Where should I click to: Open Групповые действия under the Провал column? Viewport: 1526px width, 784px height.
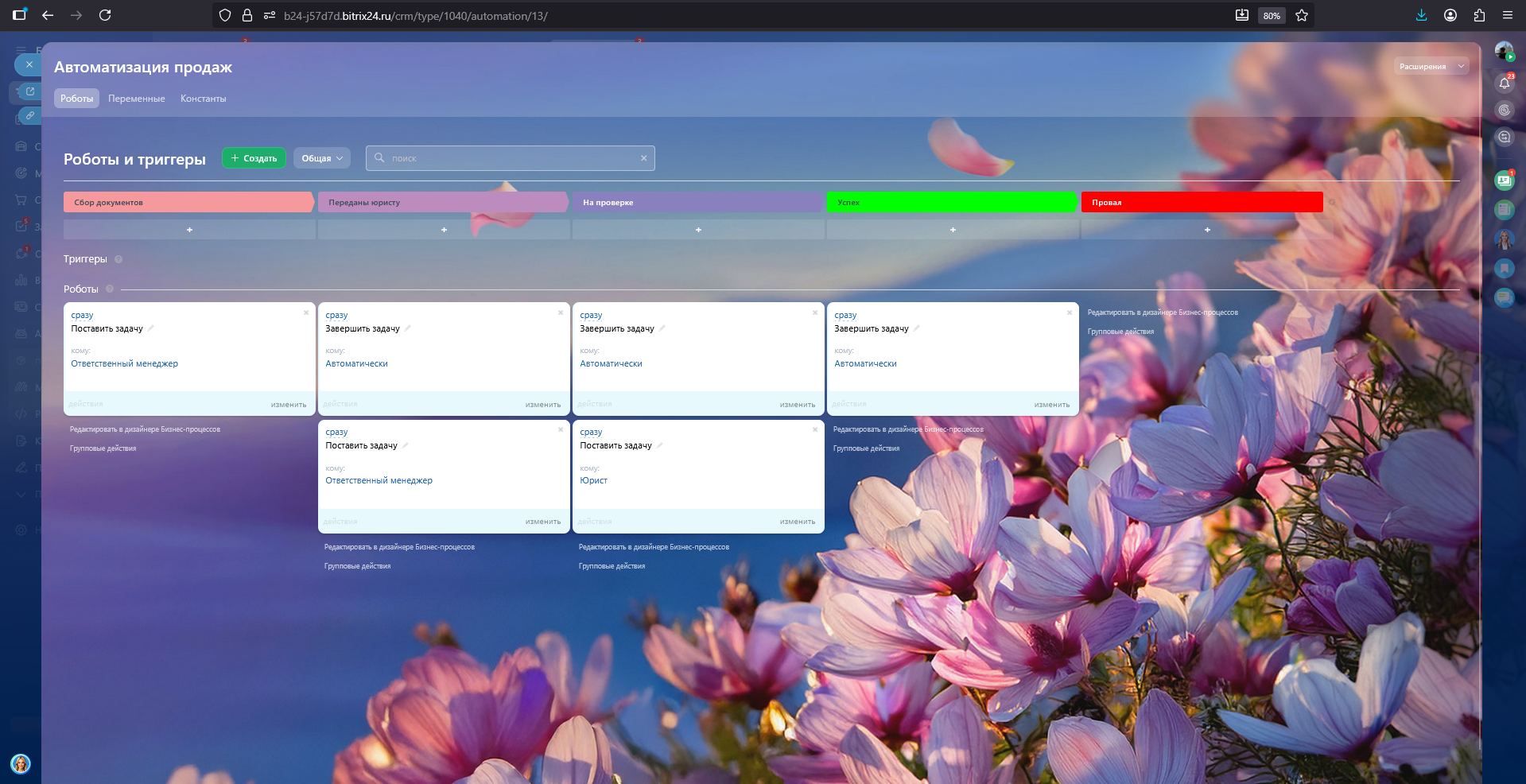click(1120, 332)
